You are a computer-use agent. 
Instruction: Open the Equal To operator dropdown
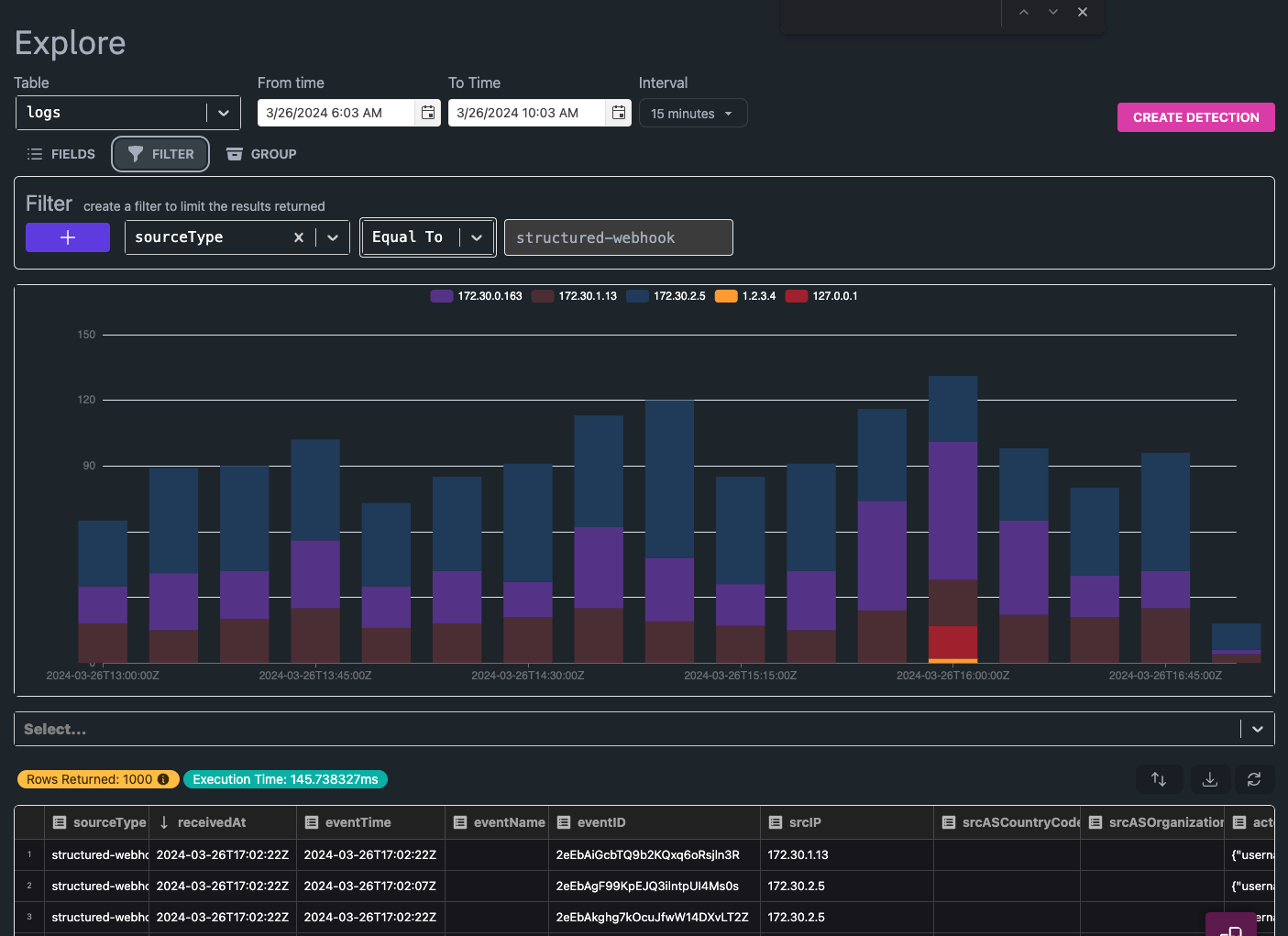477,237
